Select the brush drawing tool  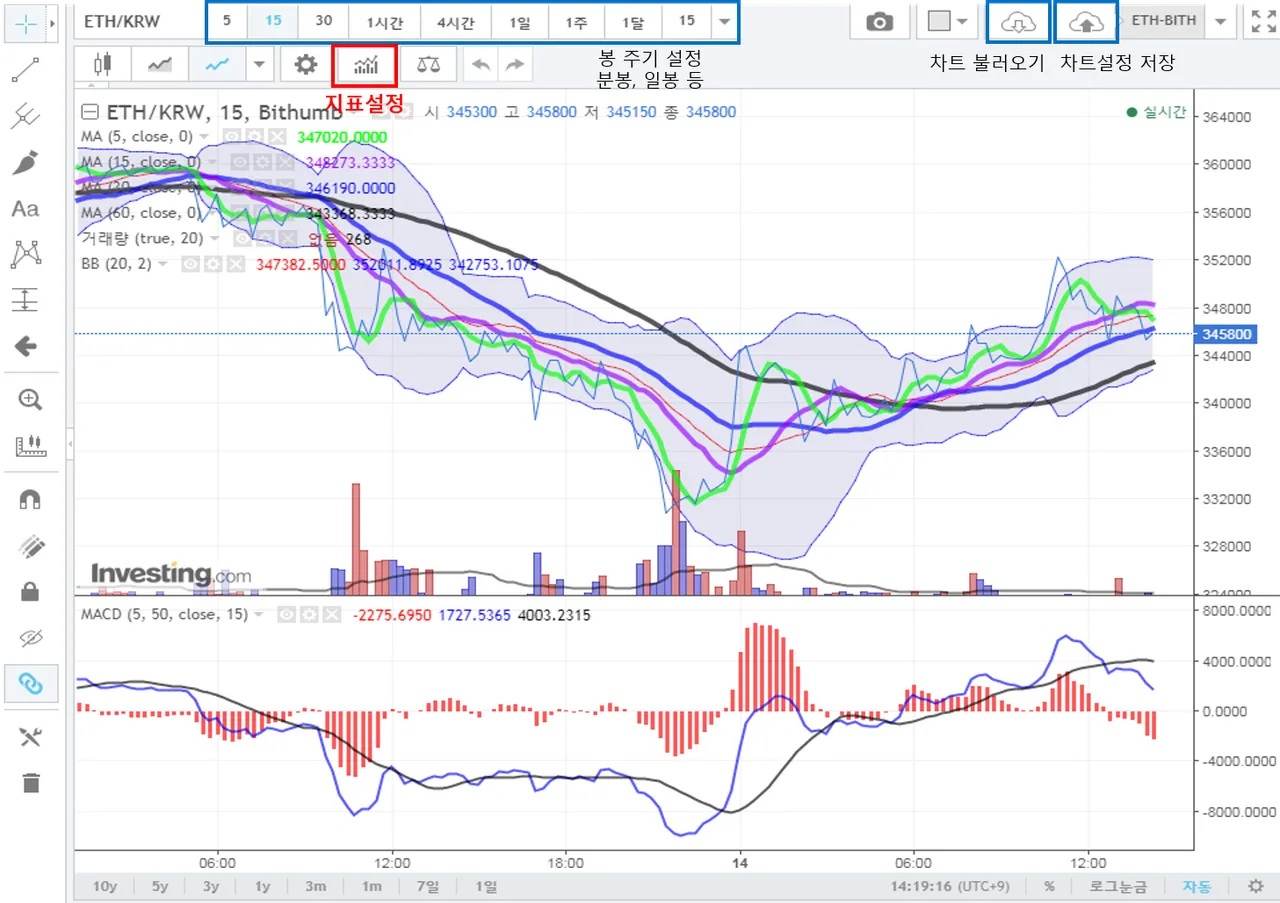pyautogui.click(x=25, y=162)
